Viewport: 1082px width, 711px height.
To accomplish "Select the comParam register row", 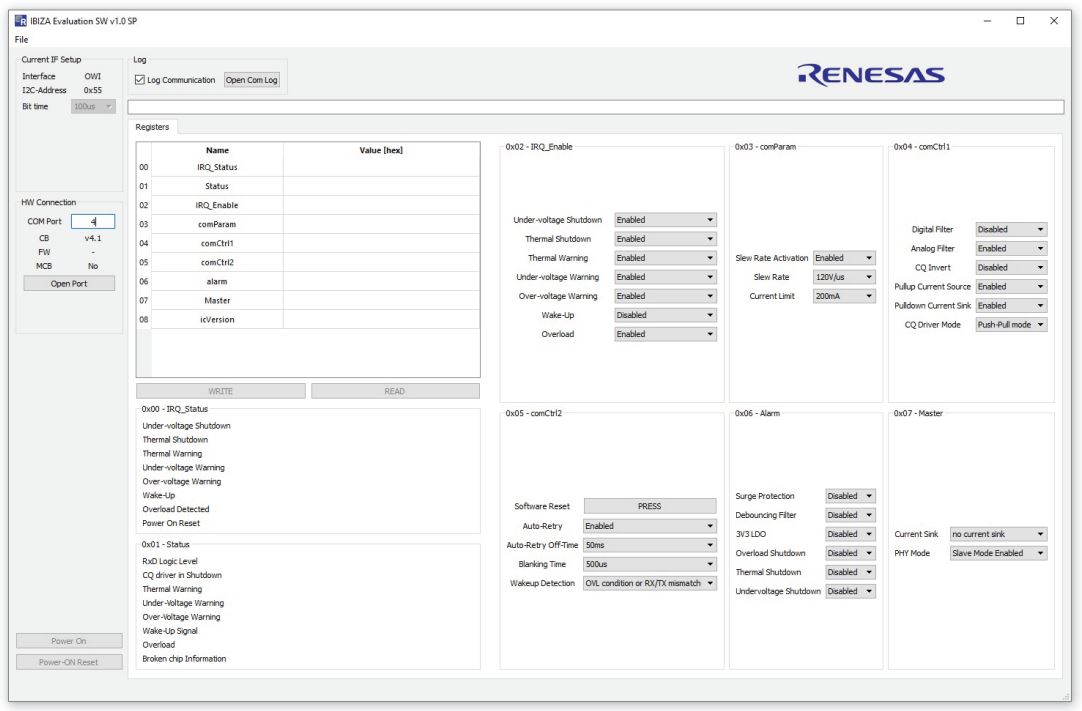I will pos(218,224).
